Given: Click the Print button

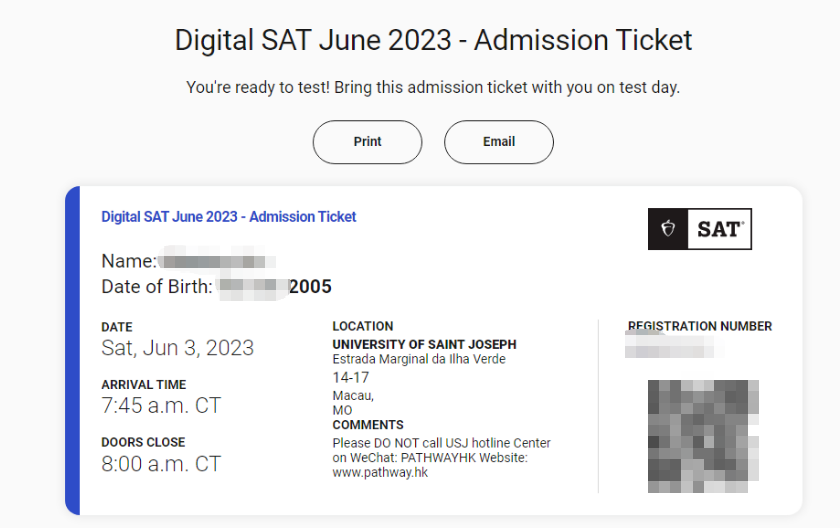Looking at the screenshot, I should 367,142.
